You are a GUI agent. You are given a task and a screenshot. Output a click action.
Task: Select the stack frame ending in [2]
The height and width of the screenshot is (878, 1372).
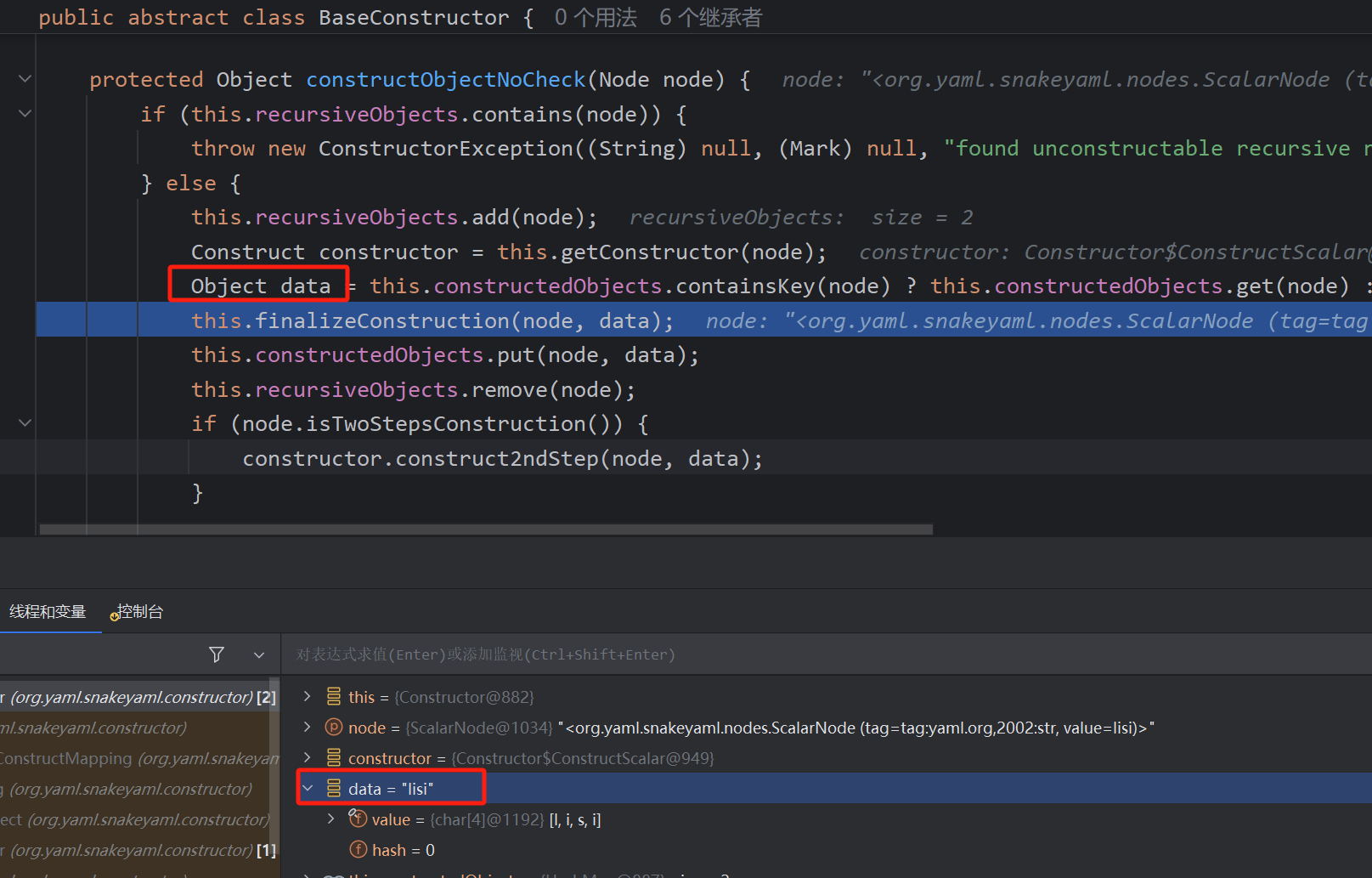click(x=138, y=697)
